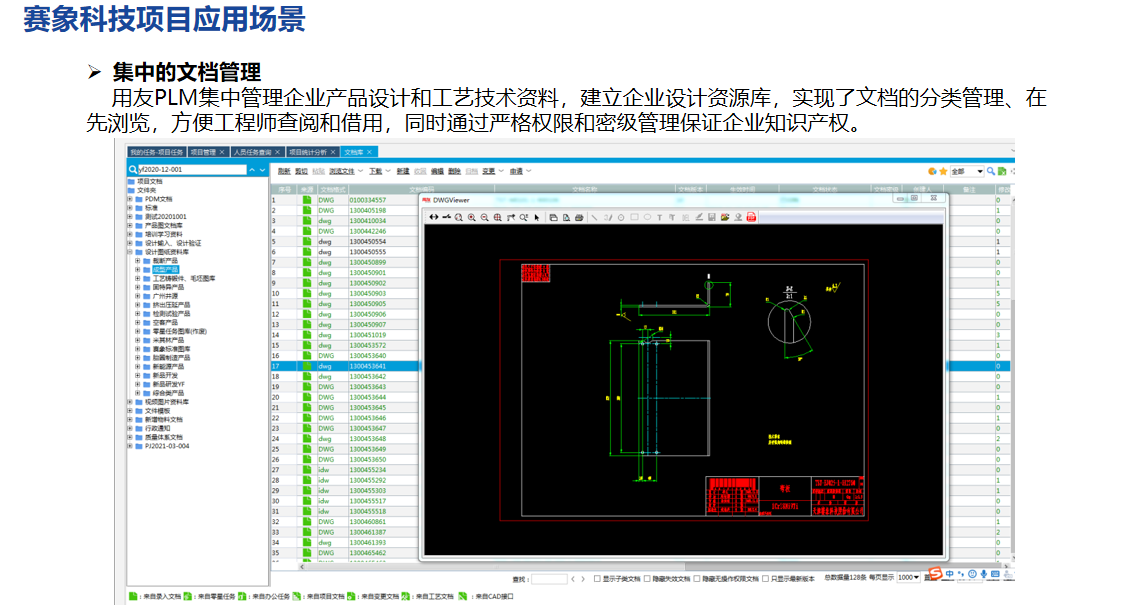Click the search magnifier icon in left panel

tap(133, 170)
